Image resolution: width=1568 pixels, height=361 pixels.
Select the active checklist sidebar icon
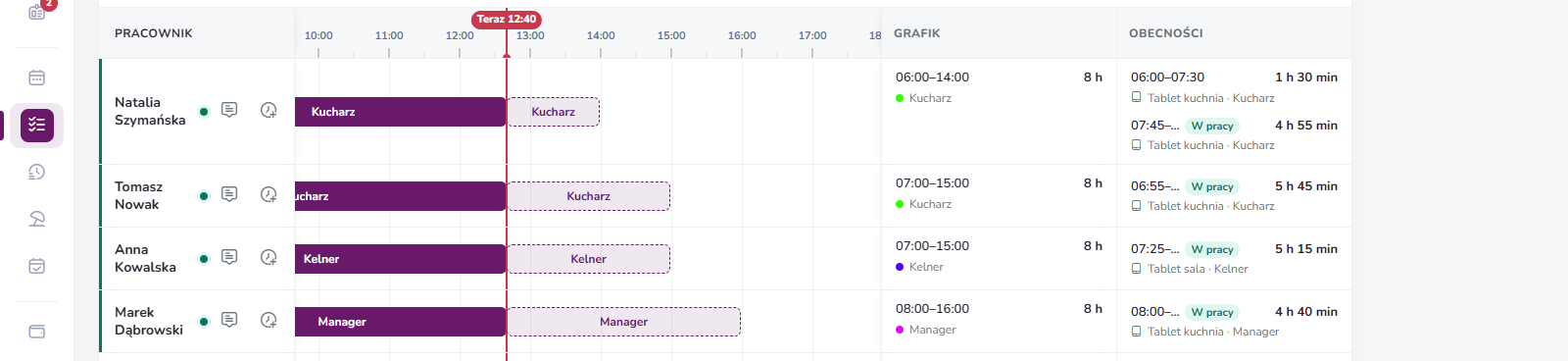(x=37, y=125)
